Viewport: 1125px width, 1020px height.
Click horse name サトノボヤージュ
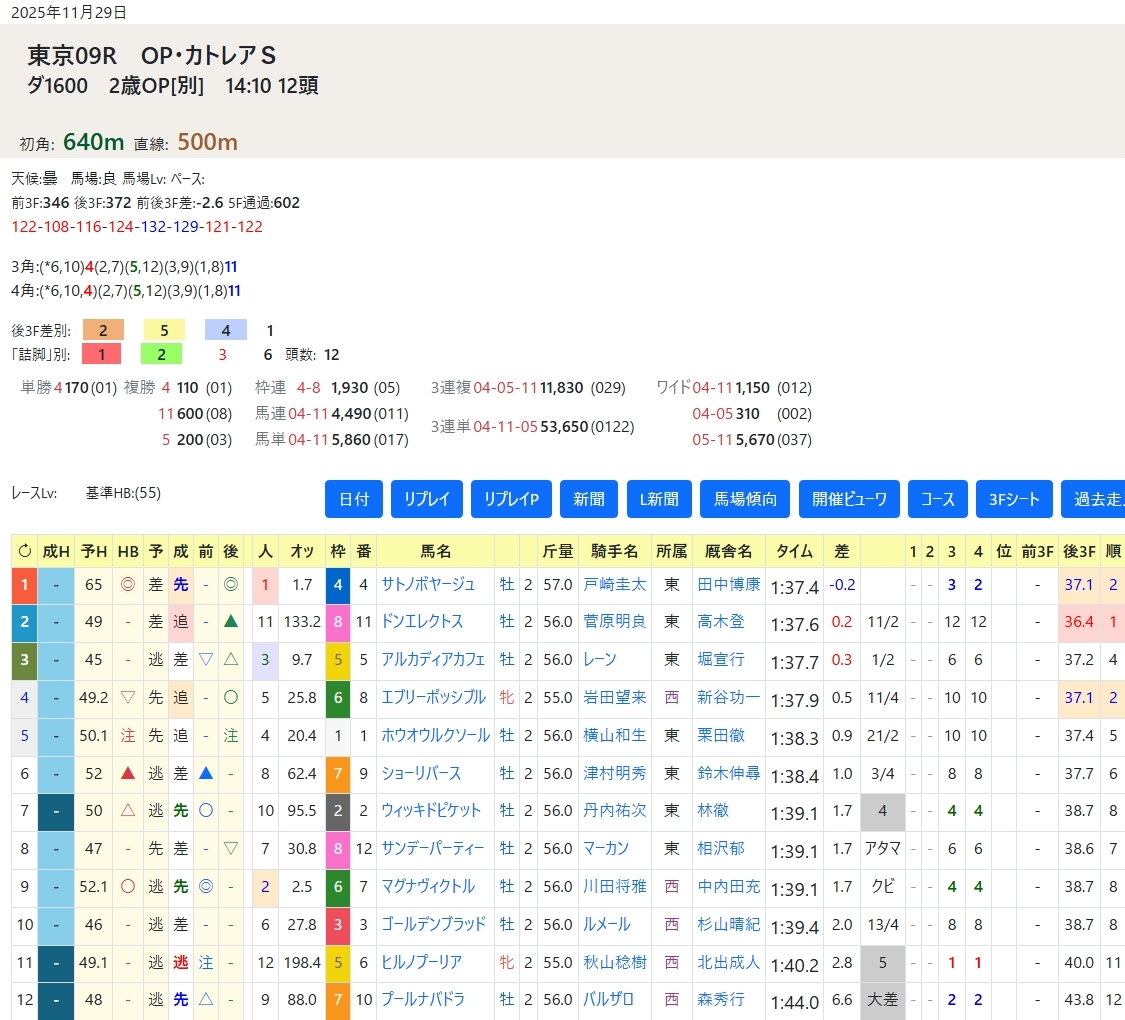pyautogui.click(x=428, y=584)
